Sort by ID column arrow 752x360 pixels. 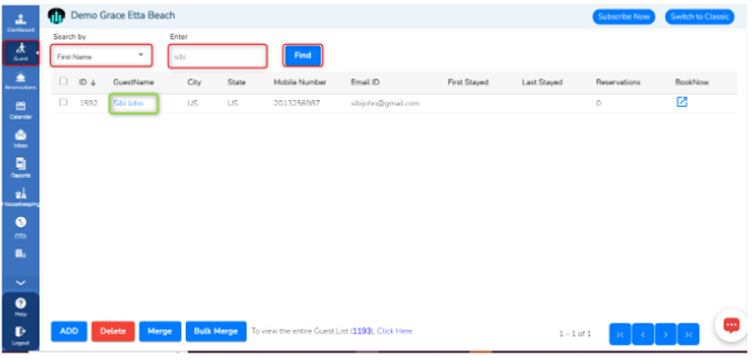tap(93, 82)
